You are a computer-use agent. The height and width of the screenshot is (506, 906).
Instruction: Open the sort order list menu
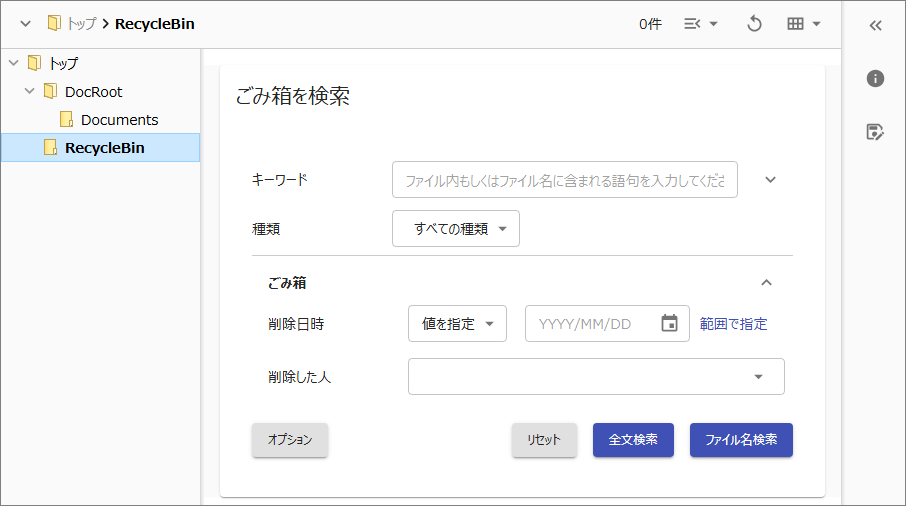pyautogui.click(x=700, y=24)
